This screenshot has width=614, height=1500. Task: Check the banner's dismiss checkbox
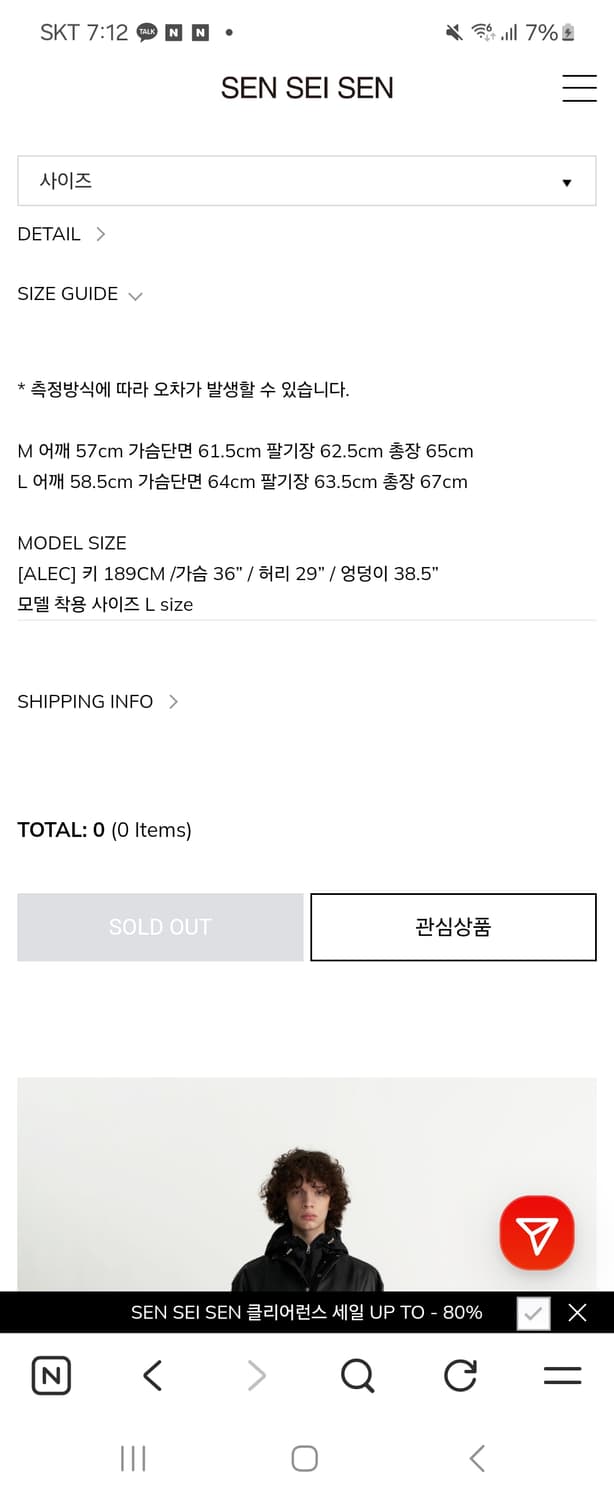[x=533, y=1313]
